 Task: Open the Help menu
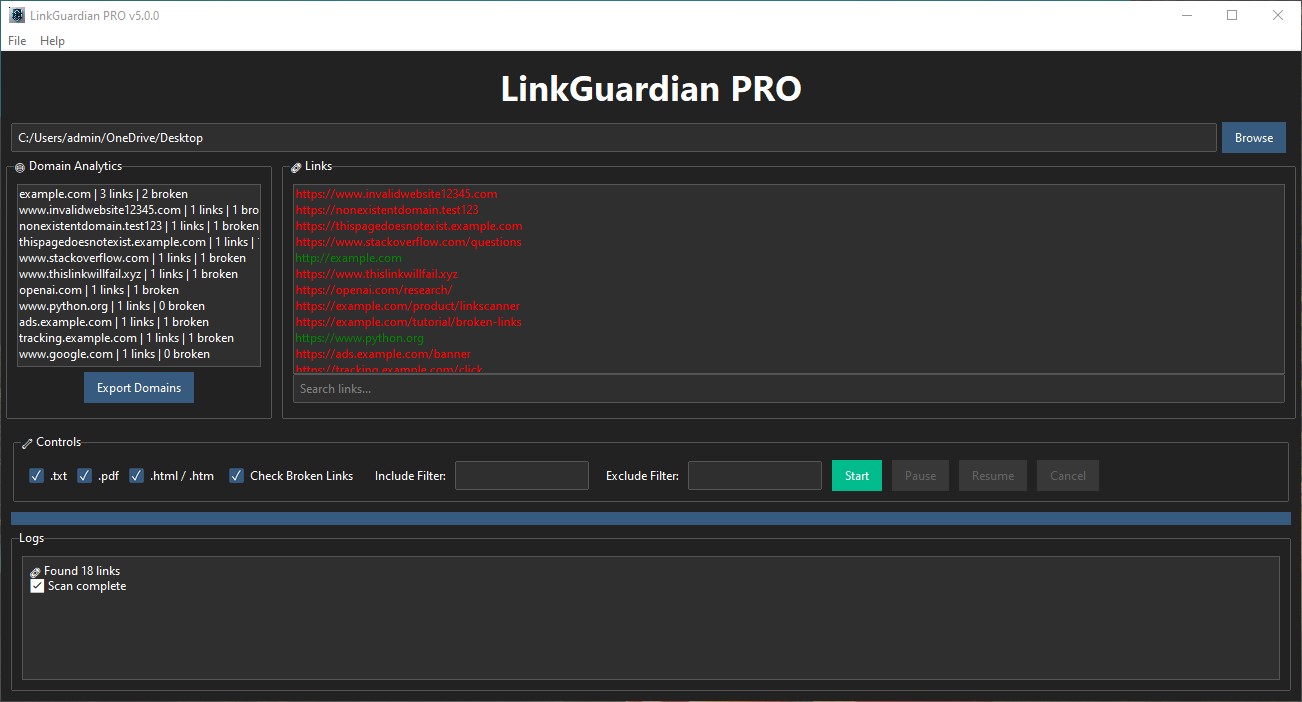(52, 41)
